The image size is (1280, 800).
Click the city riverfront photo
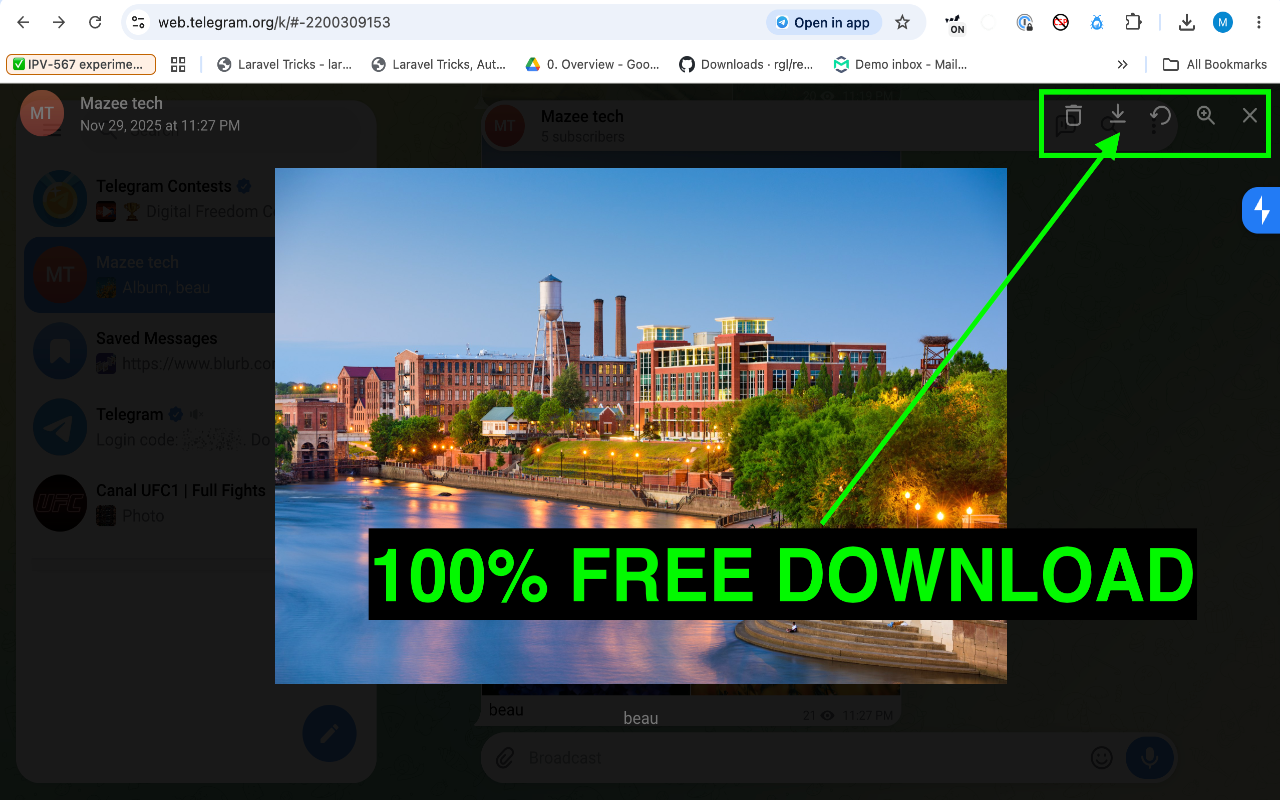[x=641, y=426]
